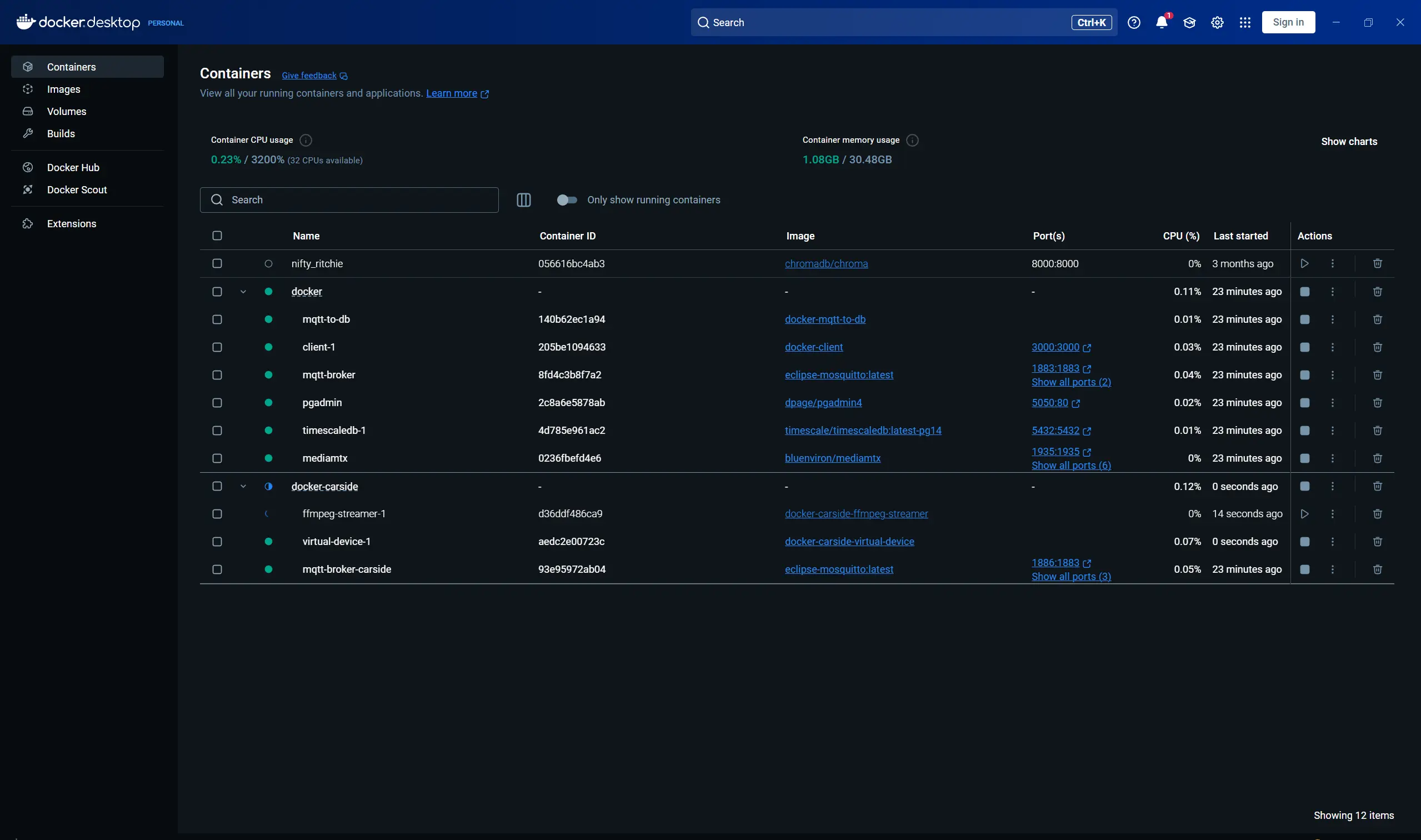Open the Learning center graduation cap icon

pos(1189,23)
